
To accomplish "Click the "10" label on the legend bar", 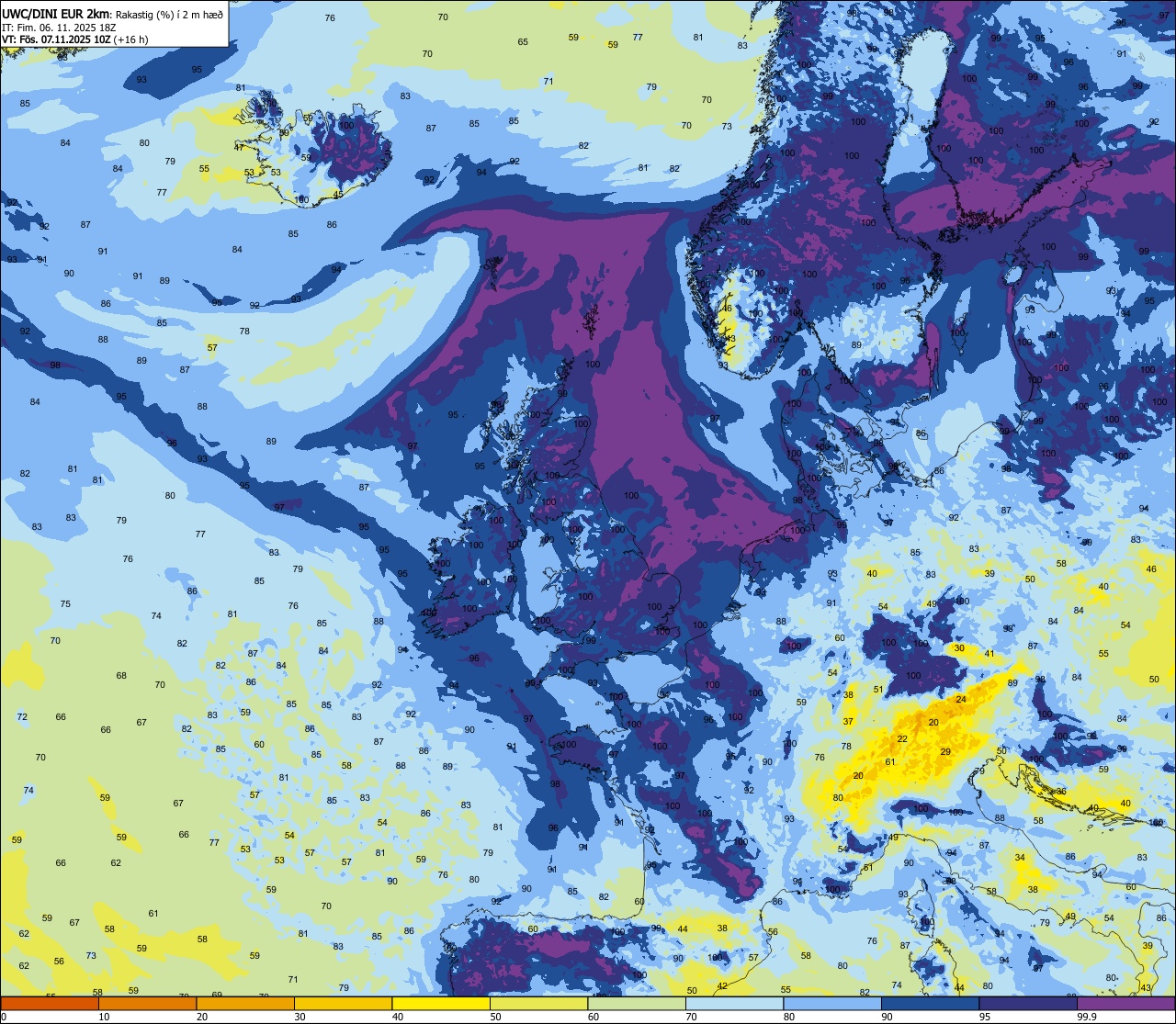I will 104,1017.
